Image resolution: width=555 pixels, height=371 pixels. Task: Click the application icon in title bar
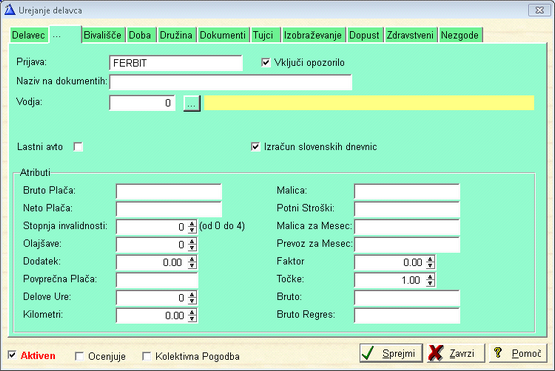click(10, 10)
